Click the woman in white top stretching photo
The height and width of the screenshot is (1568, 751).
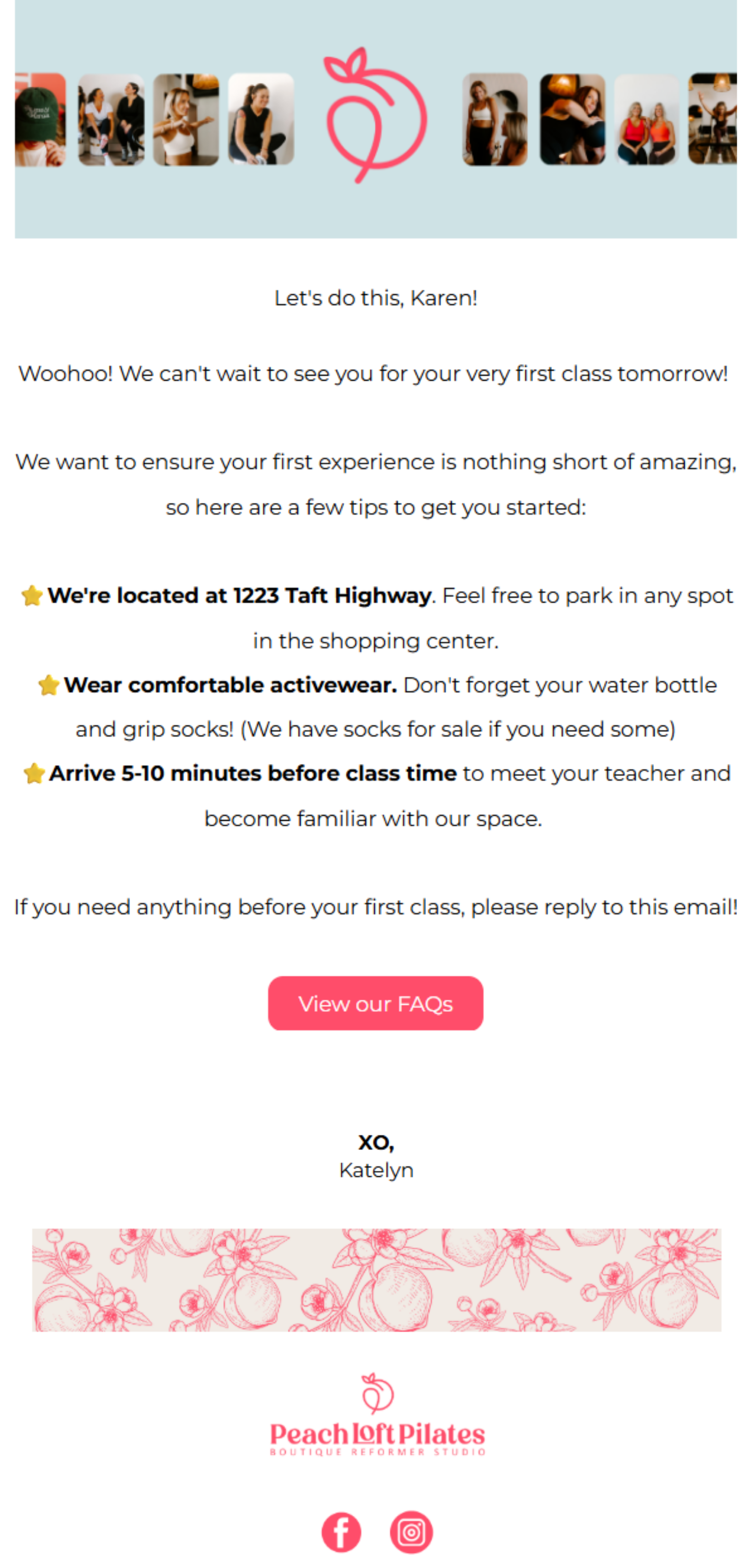coord(186,119)
